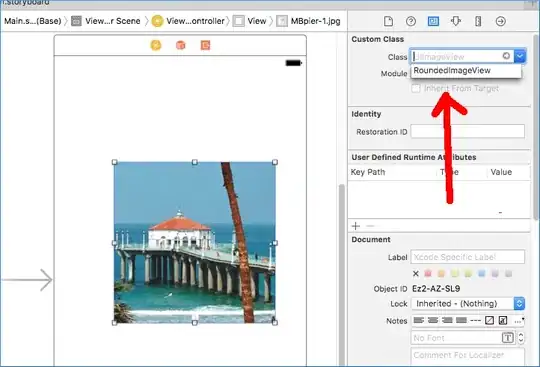The image size is (540, 367).
Task: Pick the orange label color swatch
Action: pyautogui.click(x=441, y=274)
